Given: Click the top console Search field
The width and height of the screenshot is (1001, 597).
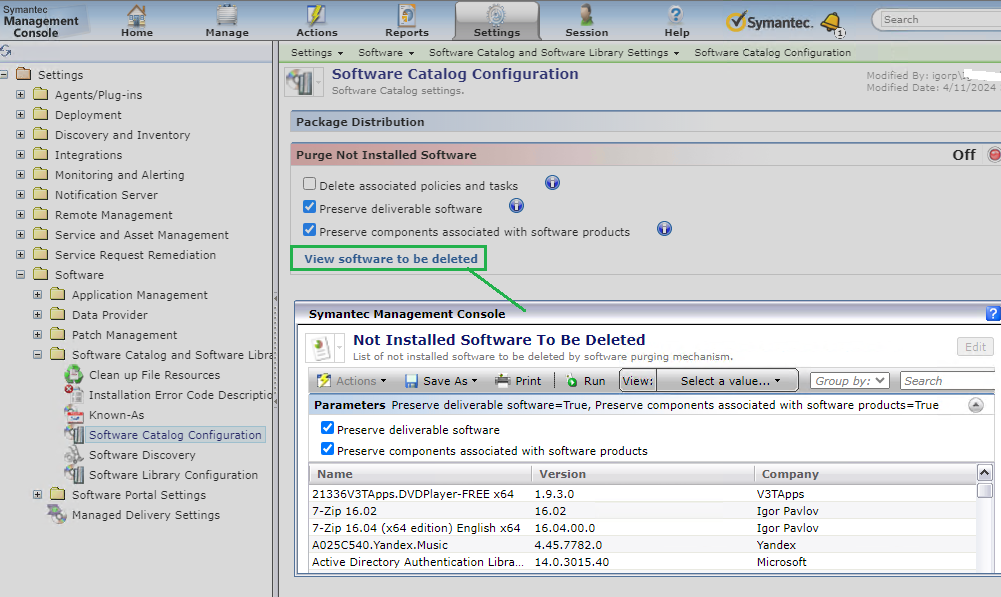Looking at the screenshot, I should pyautogui.click(x=940, y=20).
